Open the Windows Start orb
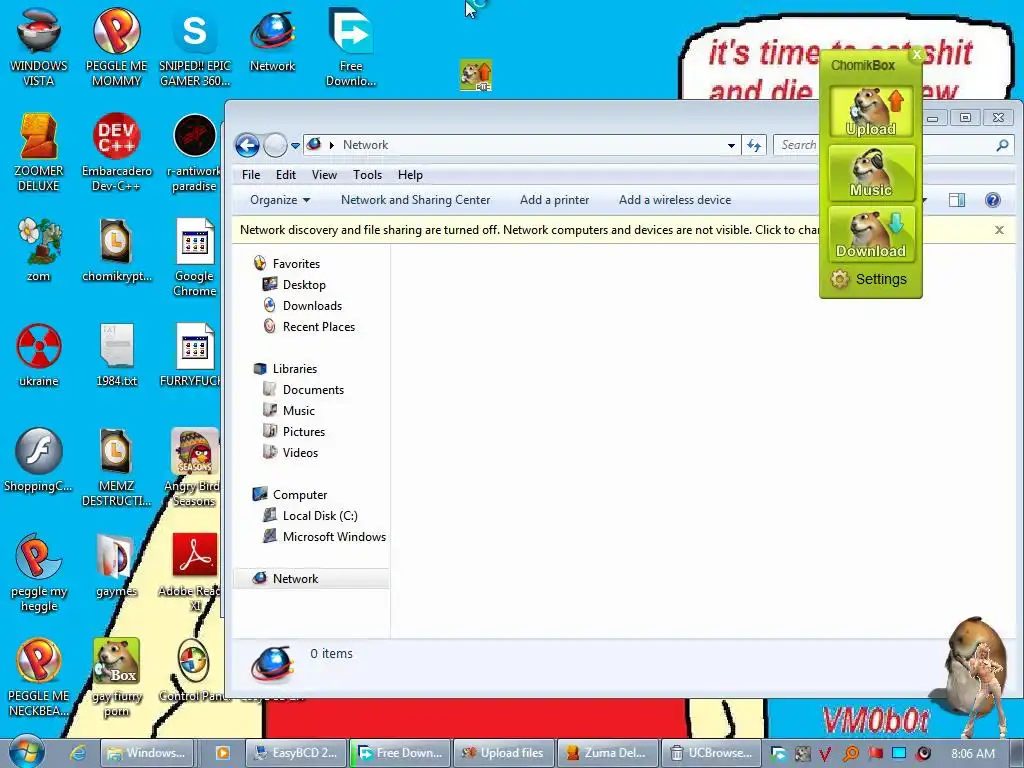The image size is (1024, 768). (25, 752)
